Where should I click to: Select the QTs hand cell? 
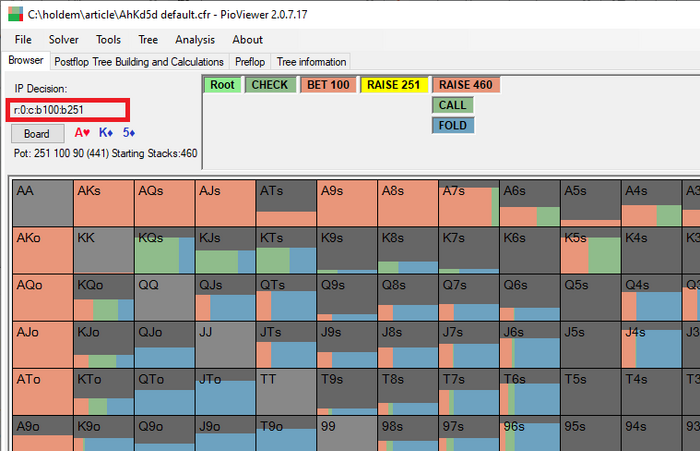(x=286, y=298)
